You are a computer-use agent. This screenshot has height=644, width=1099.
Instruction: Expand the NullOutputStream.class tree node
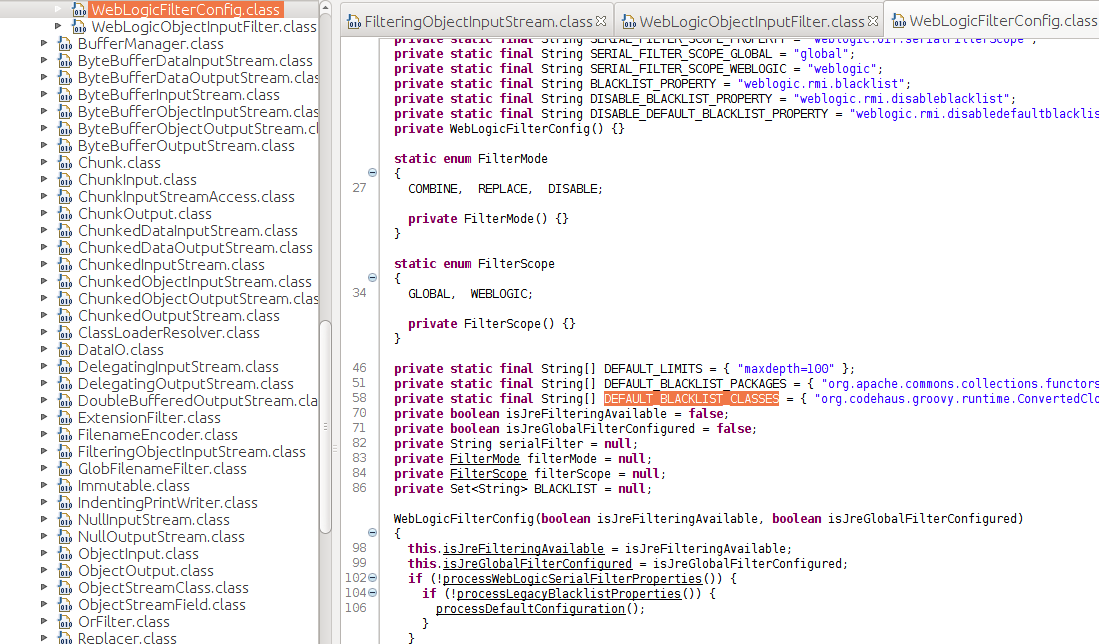[44, 536]
